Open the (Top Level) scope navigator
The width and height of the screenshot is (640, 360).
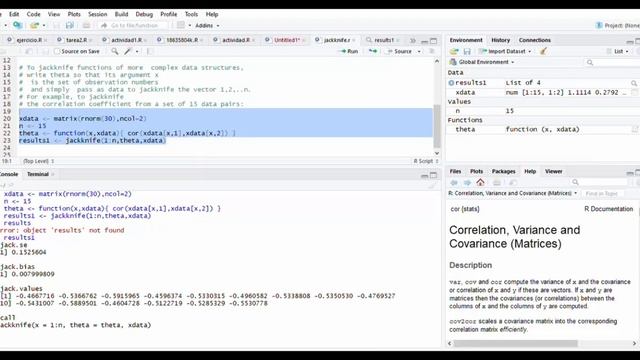tap(38, 161)
